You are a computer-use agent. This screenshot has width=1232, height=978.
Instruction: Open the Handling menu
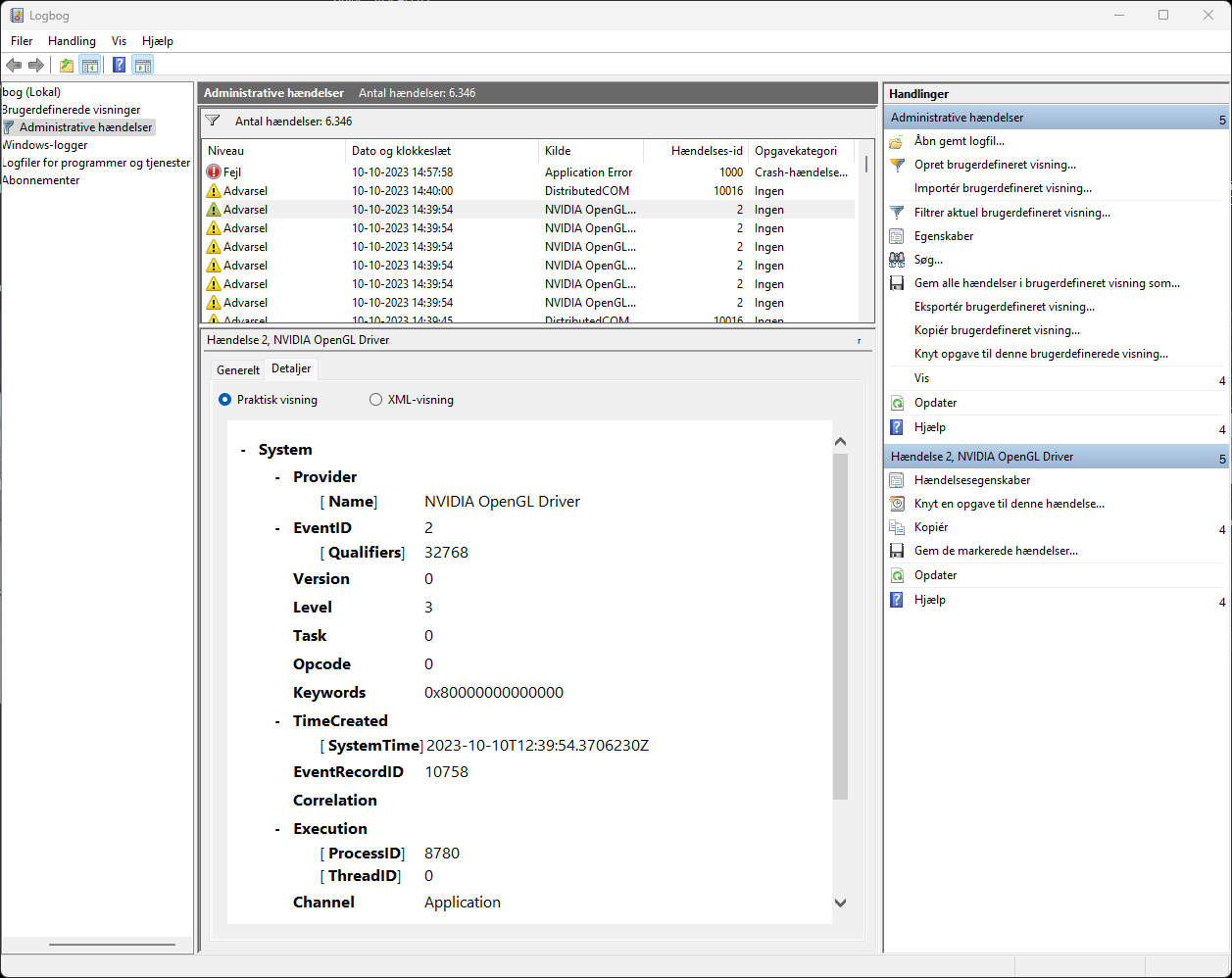point(72,41)
